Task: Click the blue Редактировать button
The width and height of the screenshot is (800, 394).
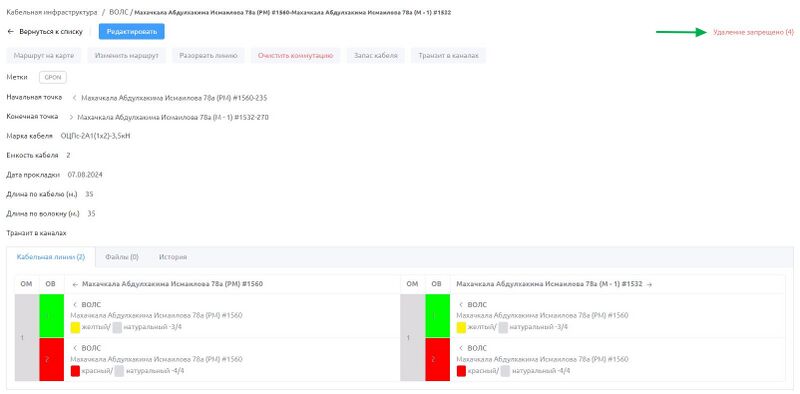Action: 132,32
